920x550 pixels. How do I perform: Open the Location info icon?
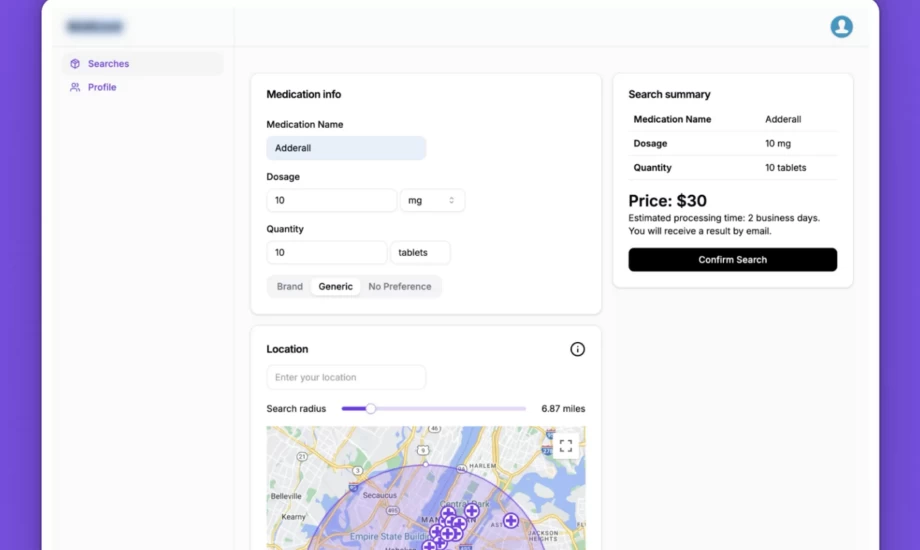pyautogui.click(x=577, y=349)
